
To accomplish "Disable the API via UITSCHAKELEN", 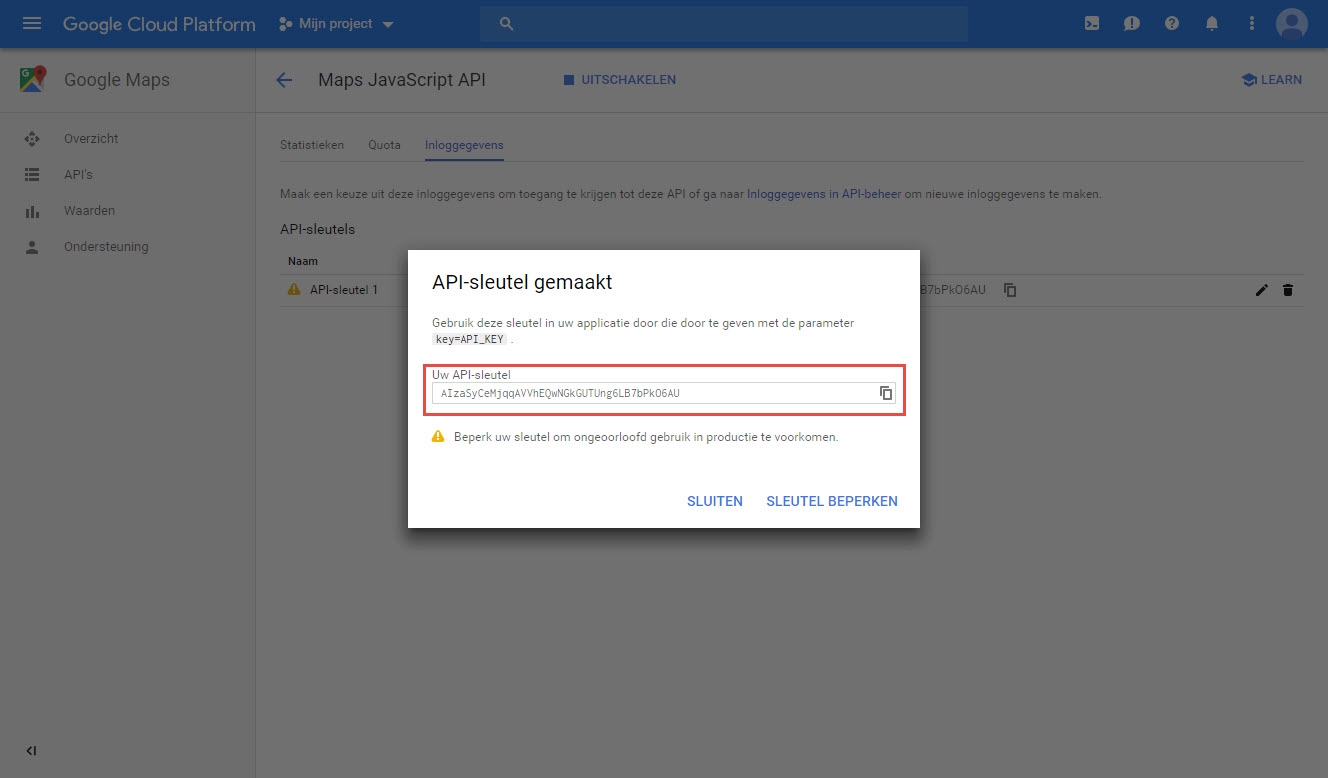I will coord(619,80).
